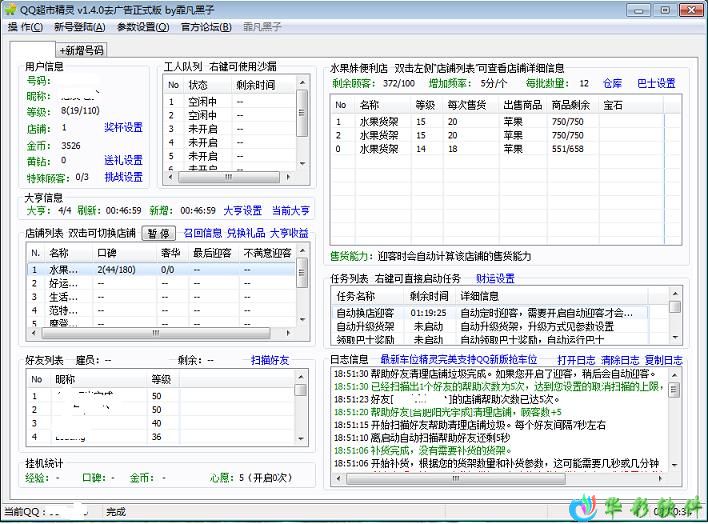
Task: Select shop row 范特… in shop list
Action: (162, 311)
